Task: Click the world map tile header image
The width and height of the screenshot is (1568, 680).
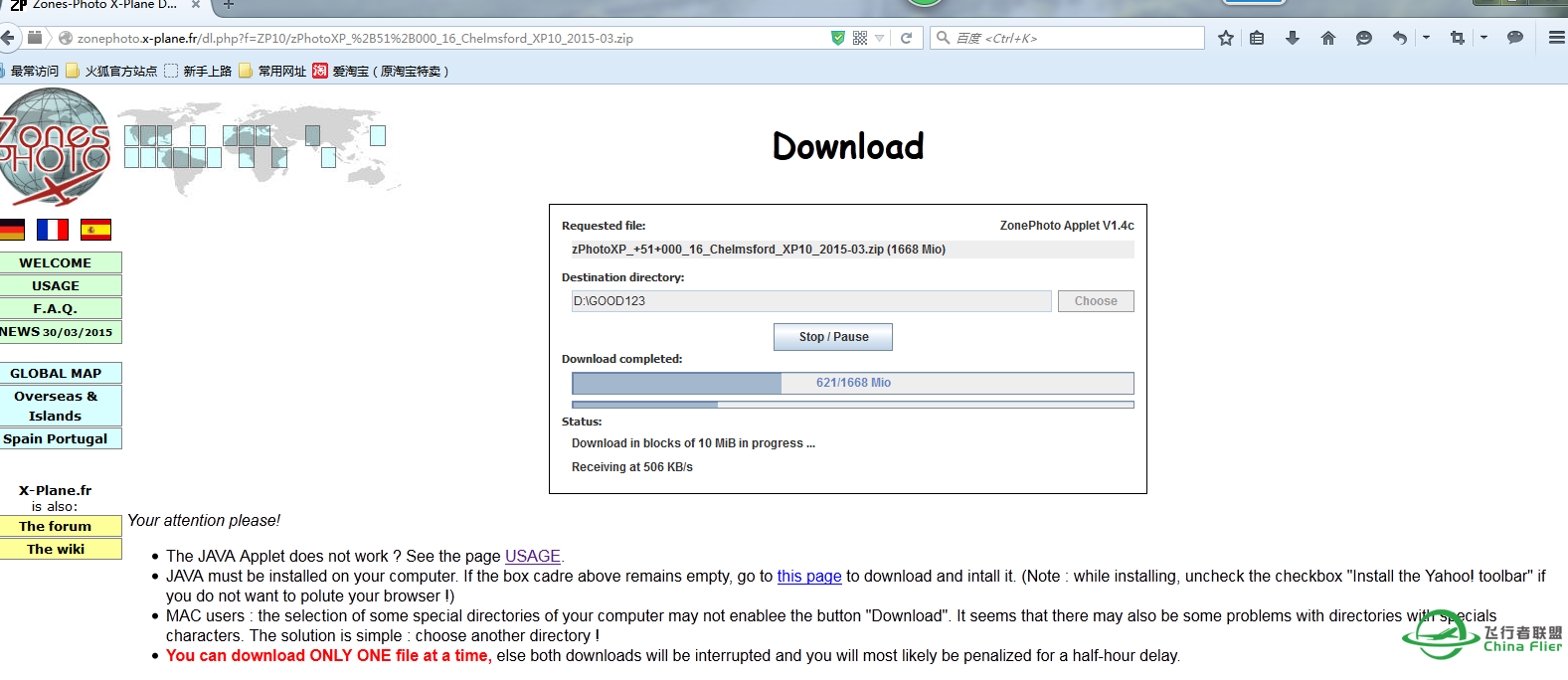Action: [261, 147]
